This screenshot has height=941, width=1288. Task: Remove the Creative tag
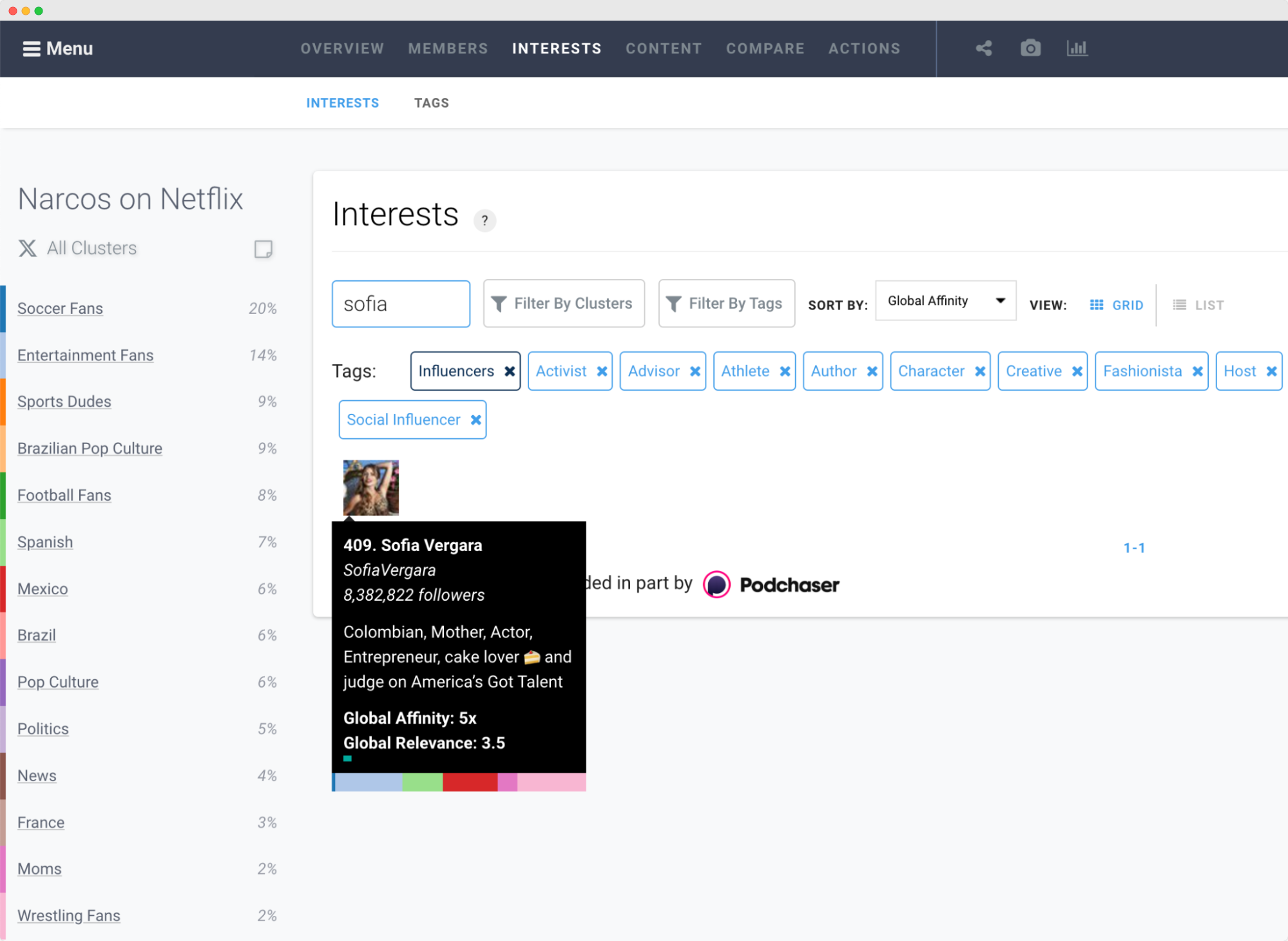pos(1077,371)
